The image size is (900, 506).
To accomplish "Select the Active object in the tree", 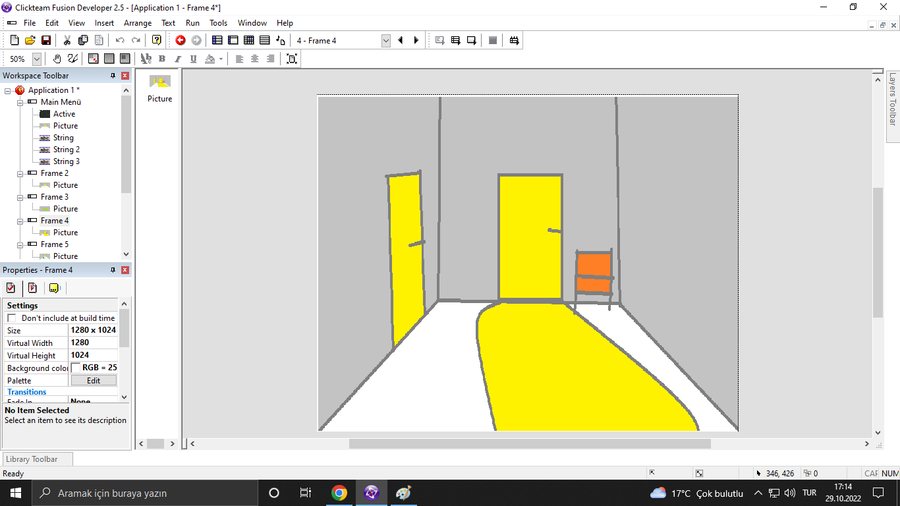I will point(64,114).
